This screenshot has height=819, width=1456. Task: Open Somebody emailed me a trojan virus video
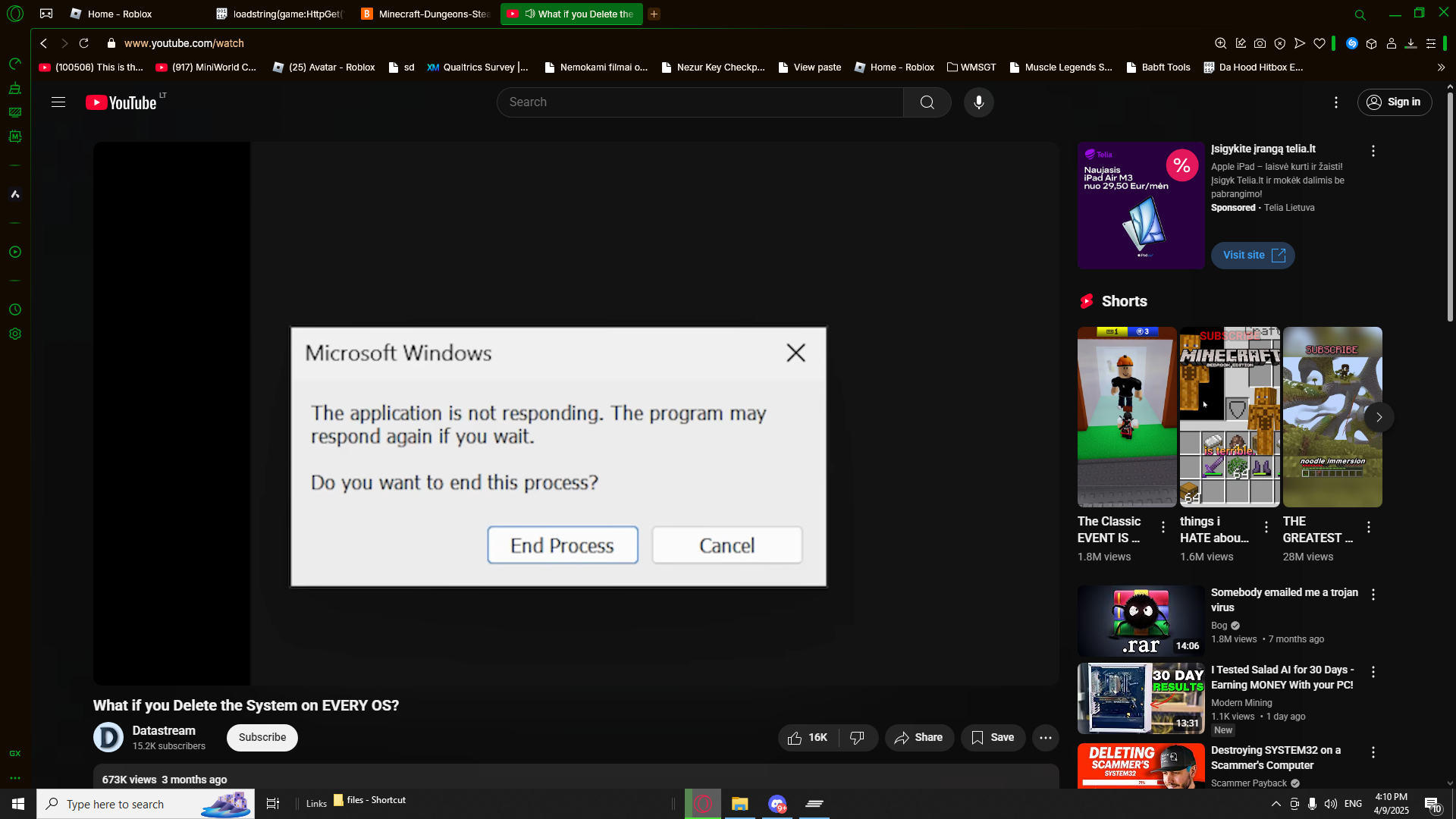[x=1141, y=620]
